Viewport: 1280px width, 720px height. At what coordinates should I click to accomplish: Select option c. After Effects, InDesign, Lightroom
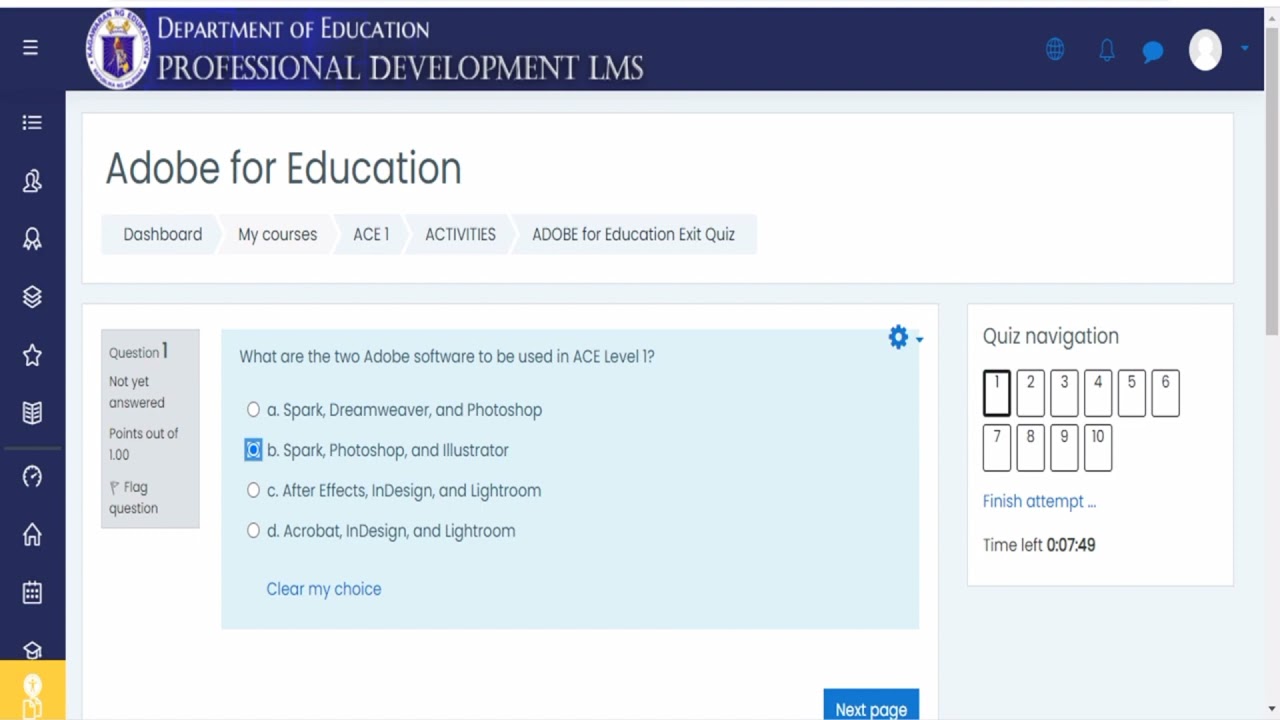point(253,491)
